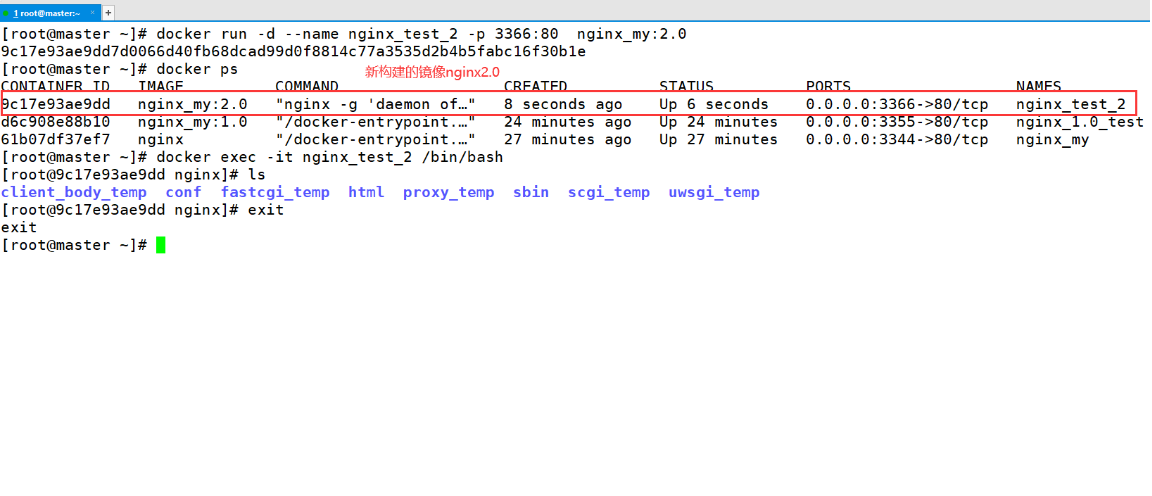Click port mapping 0.0.0.0:3366->80/tcp
The image size is (1152, 496).
897,104
